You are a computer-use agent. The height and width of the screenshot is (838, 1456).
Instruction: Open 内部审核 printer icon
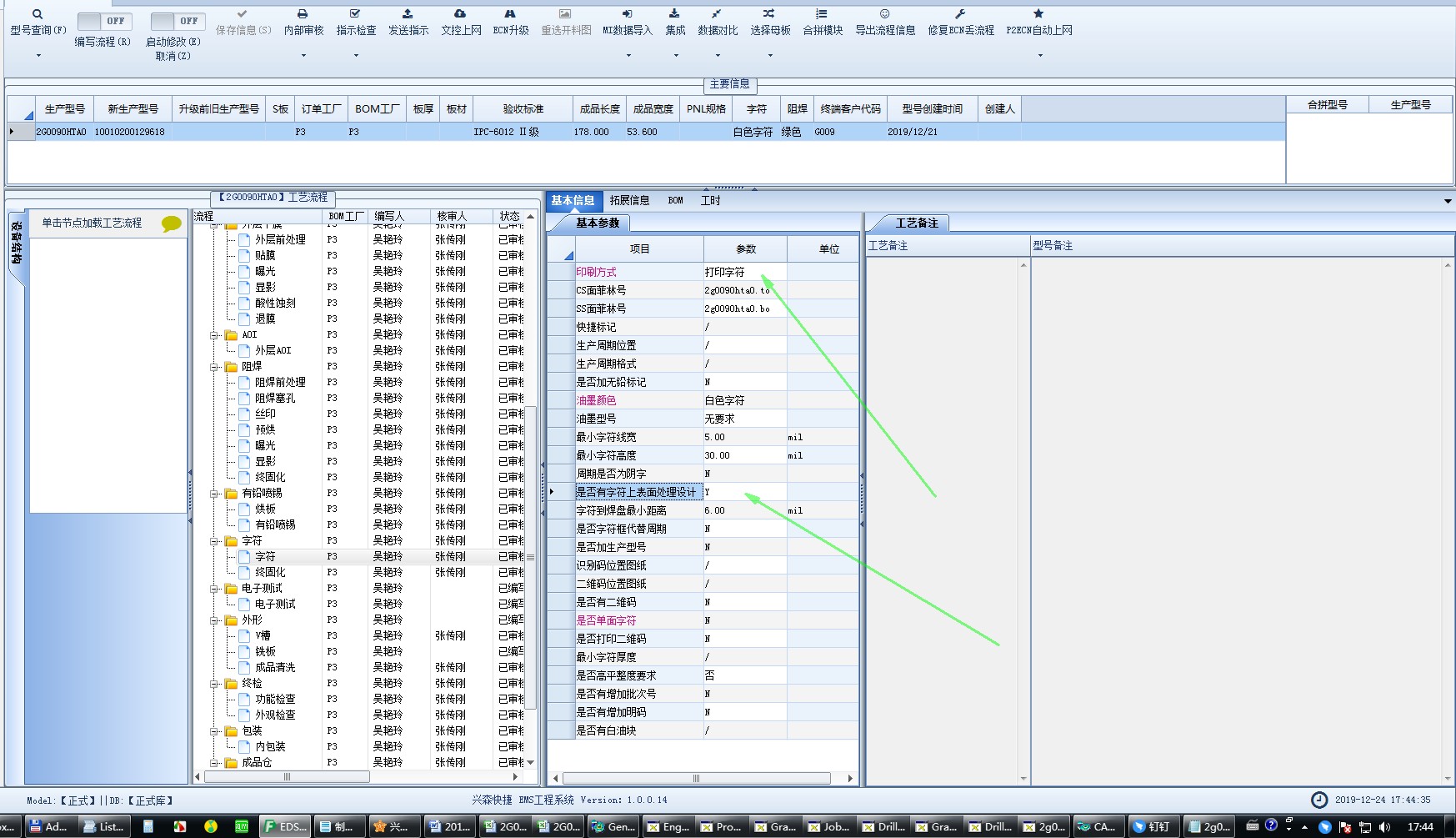pos(303,23)
